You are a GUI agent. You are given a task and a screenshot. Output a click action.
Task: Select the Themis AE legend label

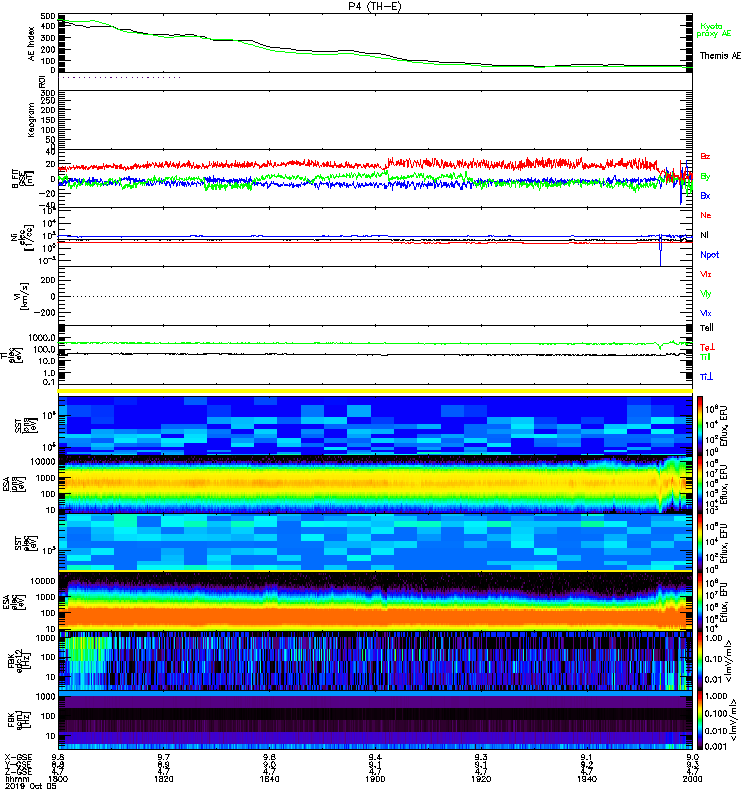(x=720, y=56)
